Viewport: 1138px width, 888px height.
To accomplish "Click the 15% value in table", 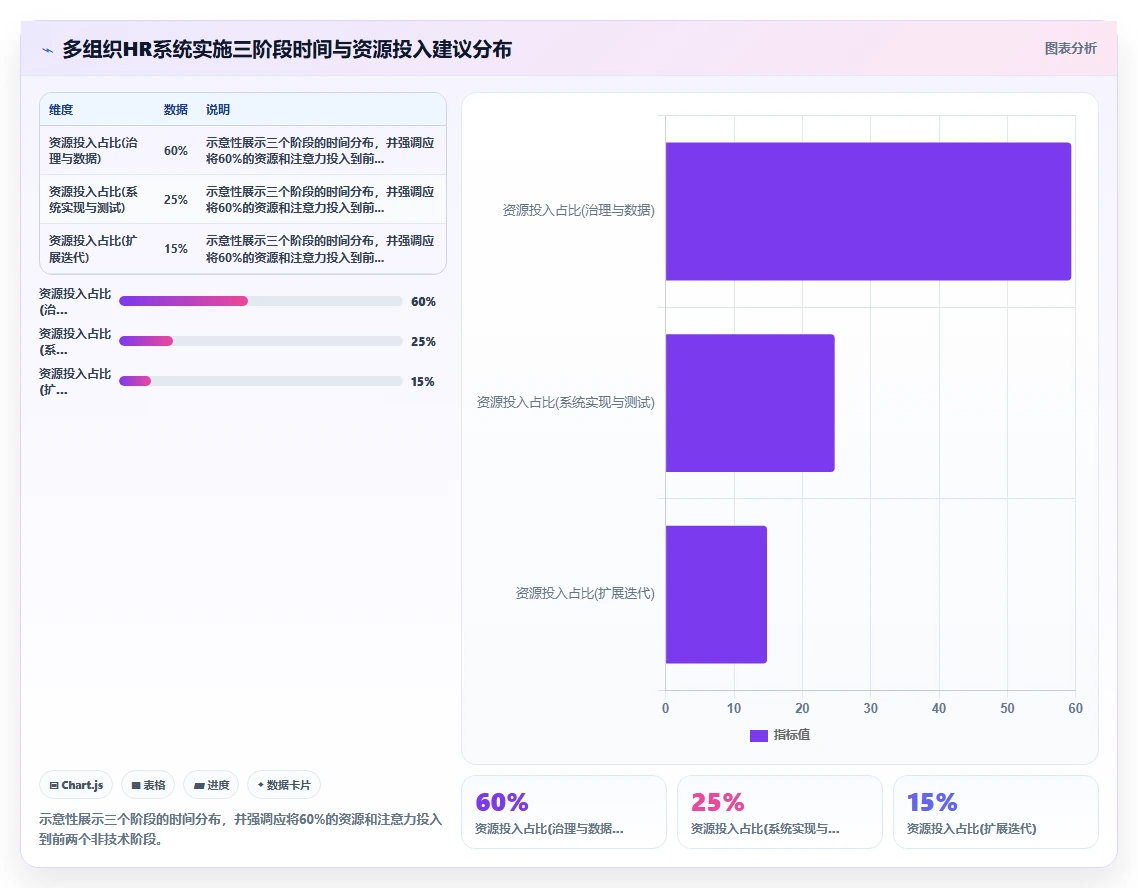I will click(x=176, y=249).
